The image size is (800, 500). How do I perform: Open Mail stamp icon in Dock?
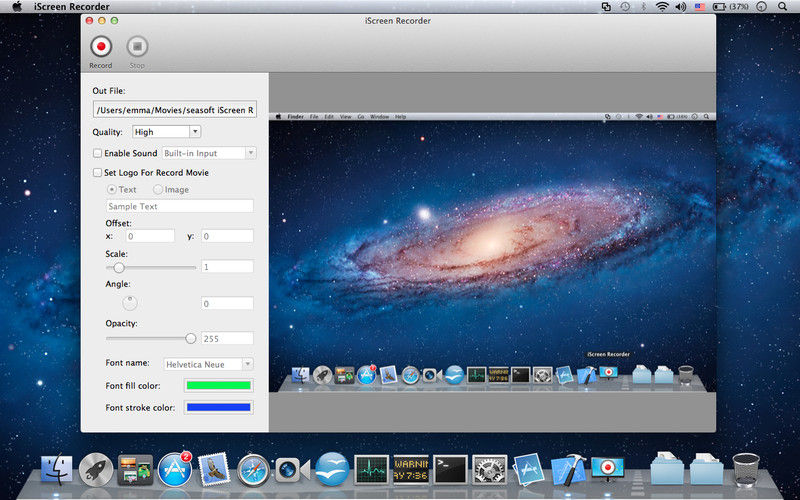(x=214, y=469)
